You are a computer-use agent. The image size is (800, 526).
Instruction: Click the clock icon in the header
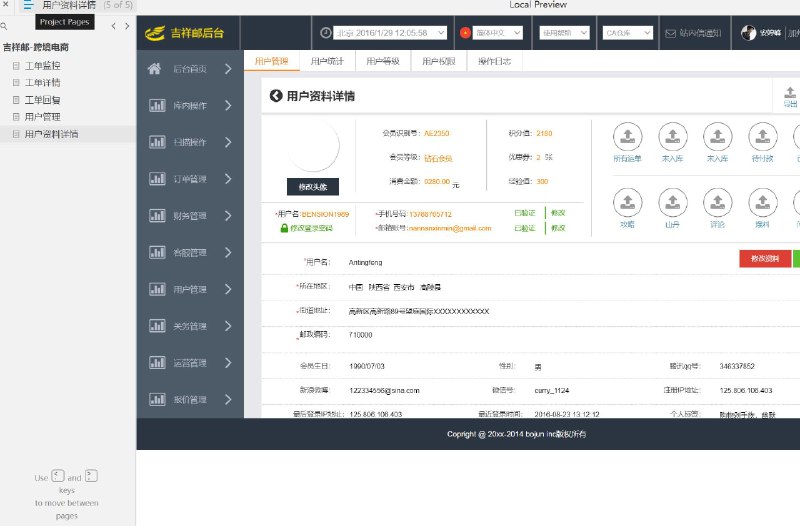(x=326, y=33)
